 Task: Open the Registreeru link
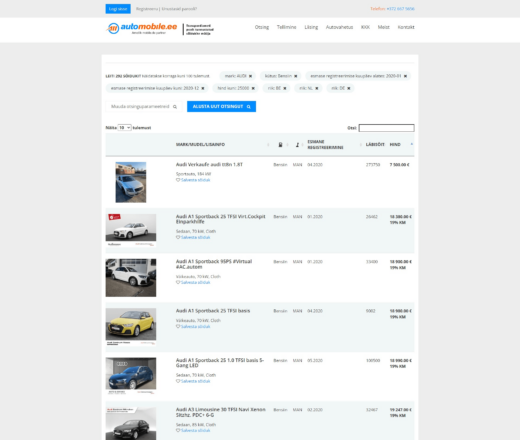click(147, 9)
